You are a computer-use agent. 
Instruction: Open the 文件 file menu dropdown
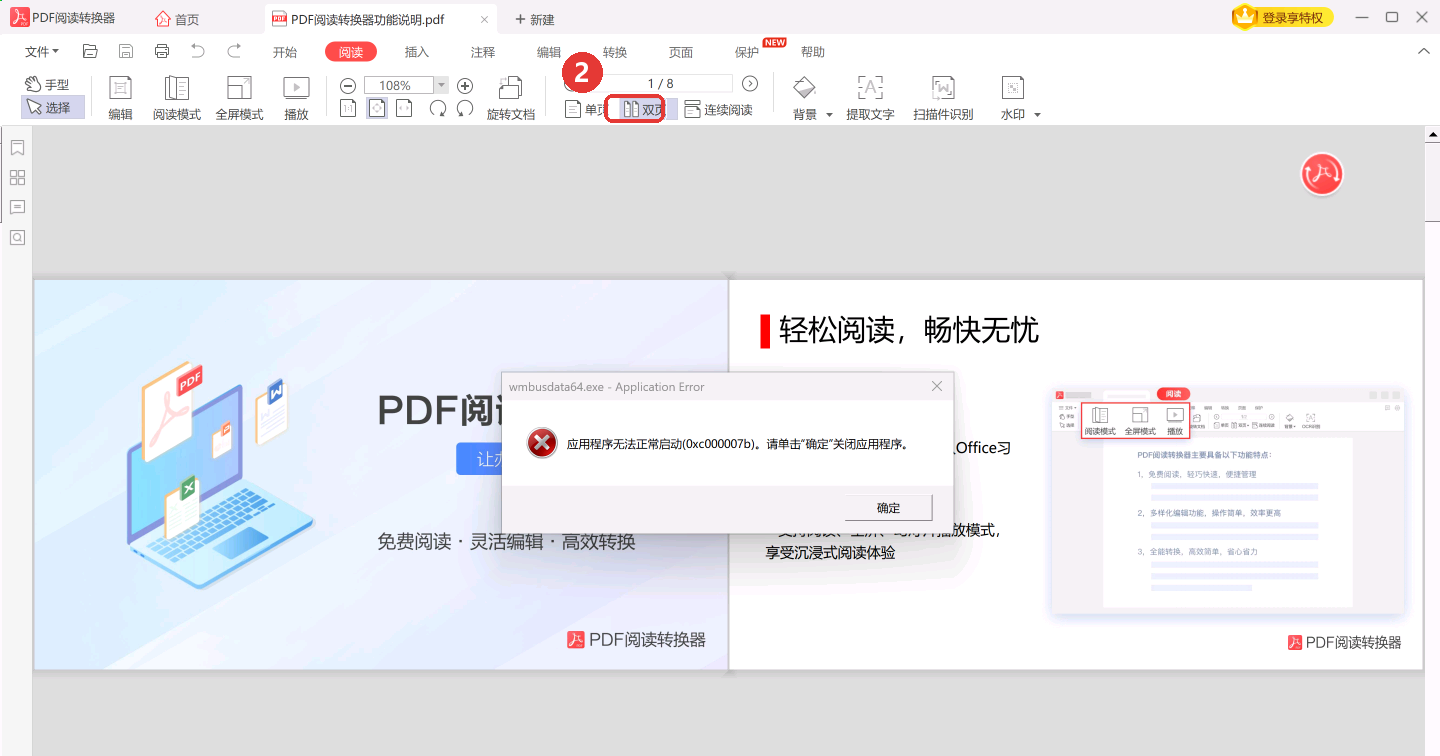[x=42, y=52]
